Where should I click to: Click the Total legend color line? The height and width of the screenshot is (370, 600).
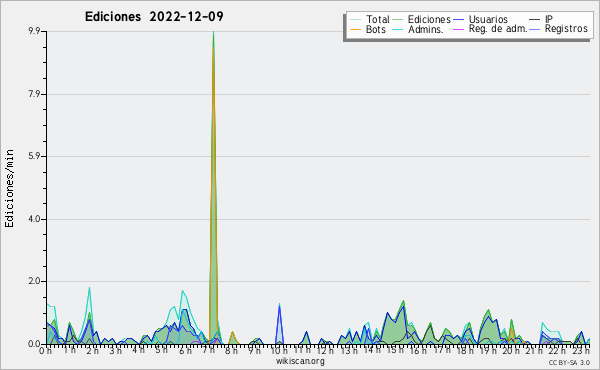[x=355, y=19]
